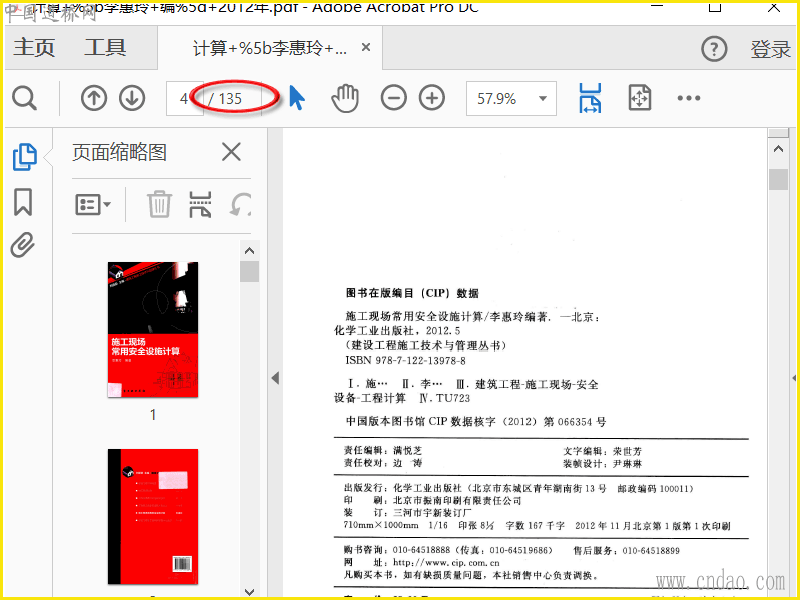Go to next page arrow

132,98
